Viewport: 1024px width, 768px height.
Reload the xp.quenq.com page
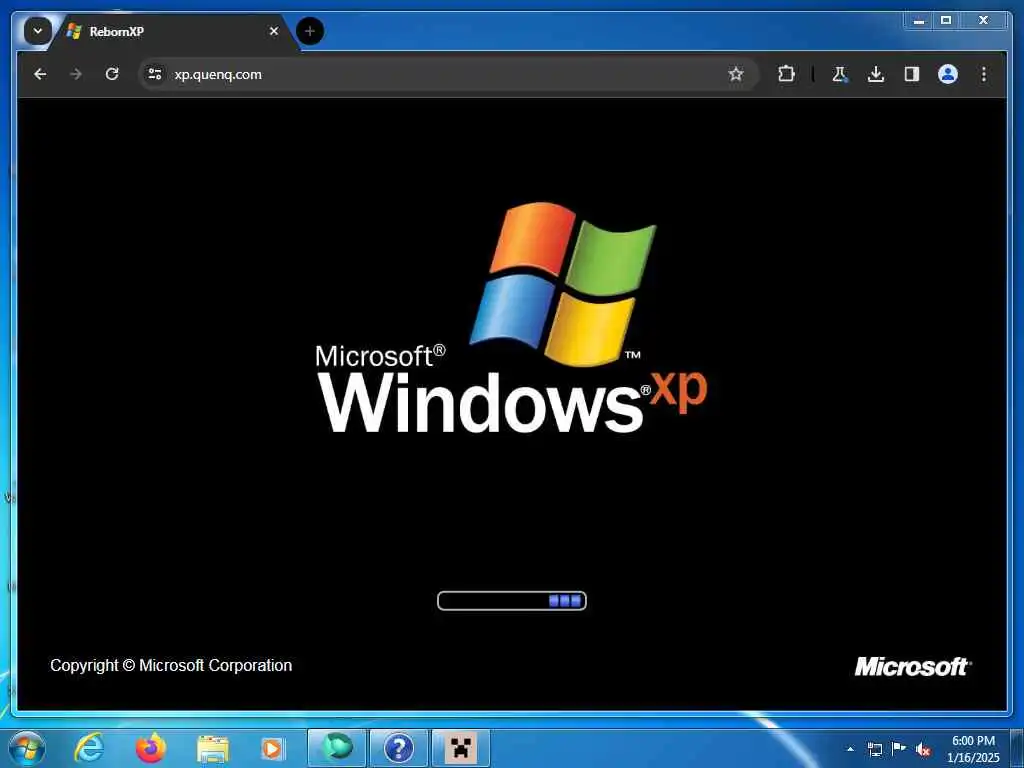coord(112,74)
